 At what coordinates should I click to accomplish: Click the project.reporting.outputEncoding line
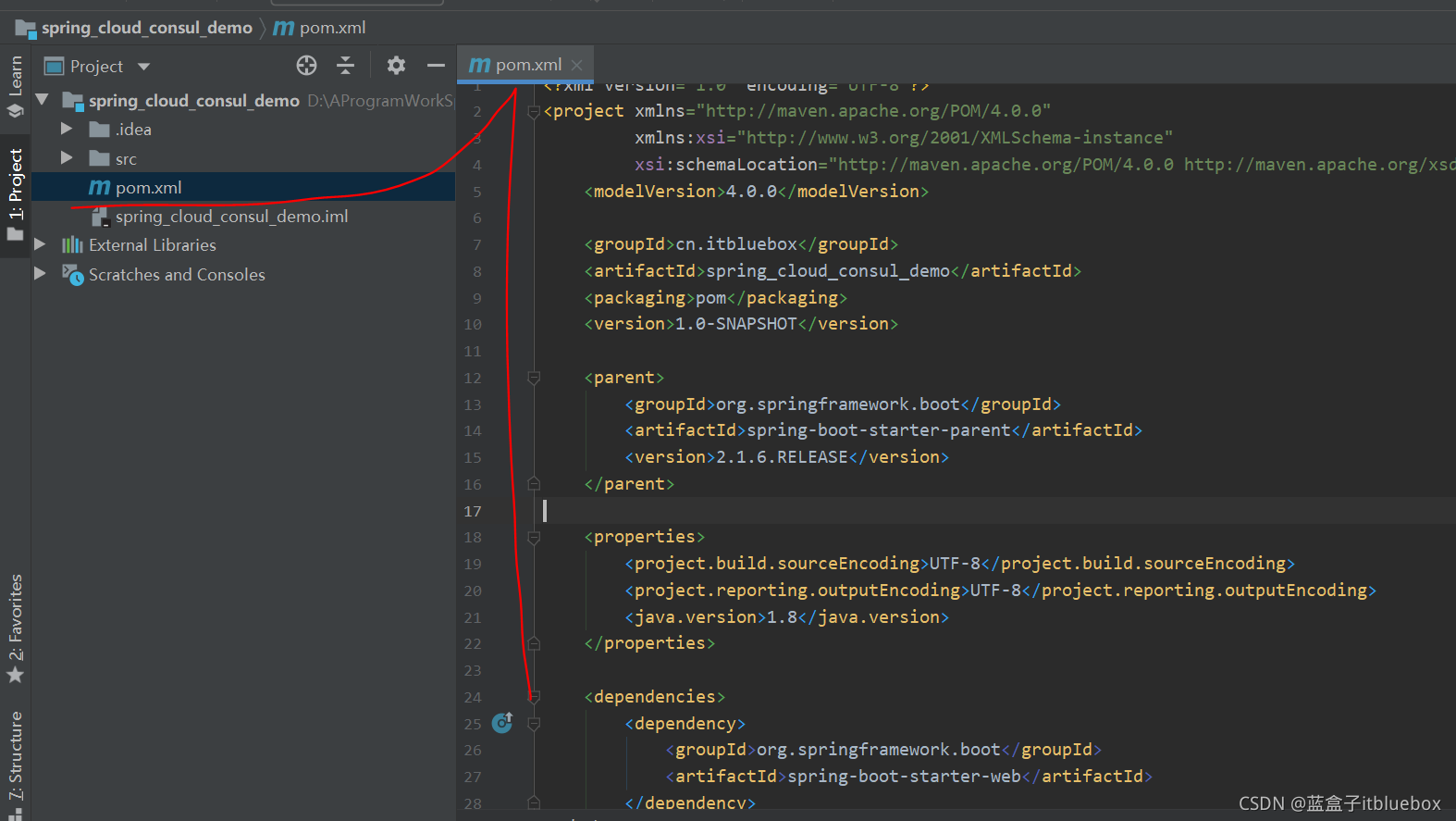(x=1000, y=591)
